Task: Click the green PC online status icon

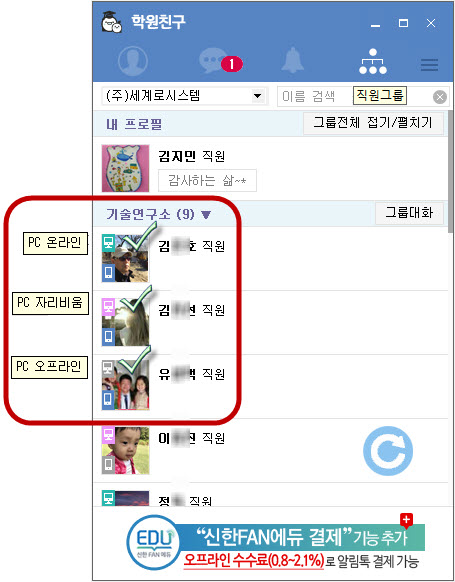Action: (x=108, y=243)
